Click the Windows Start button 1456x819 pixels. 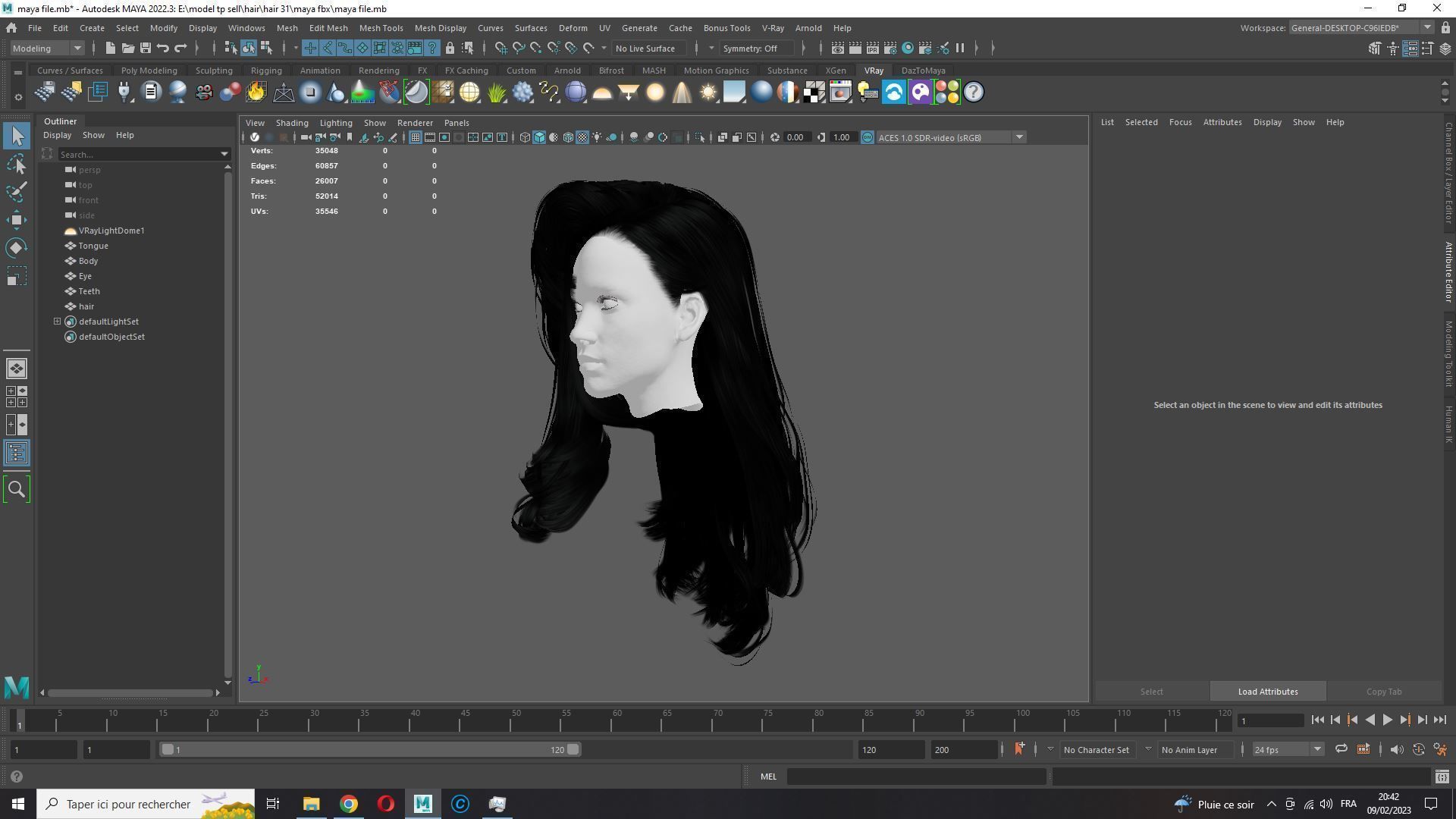coord(18,804)
